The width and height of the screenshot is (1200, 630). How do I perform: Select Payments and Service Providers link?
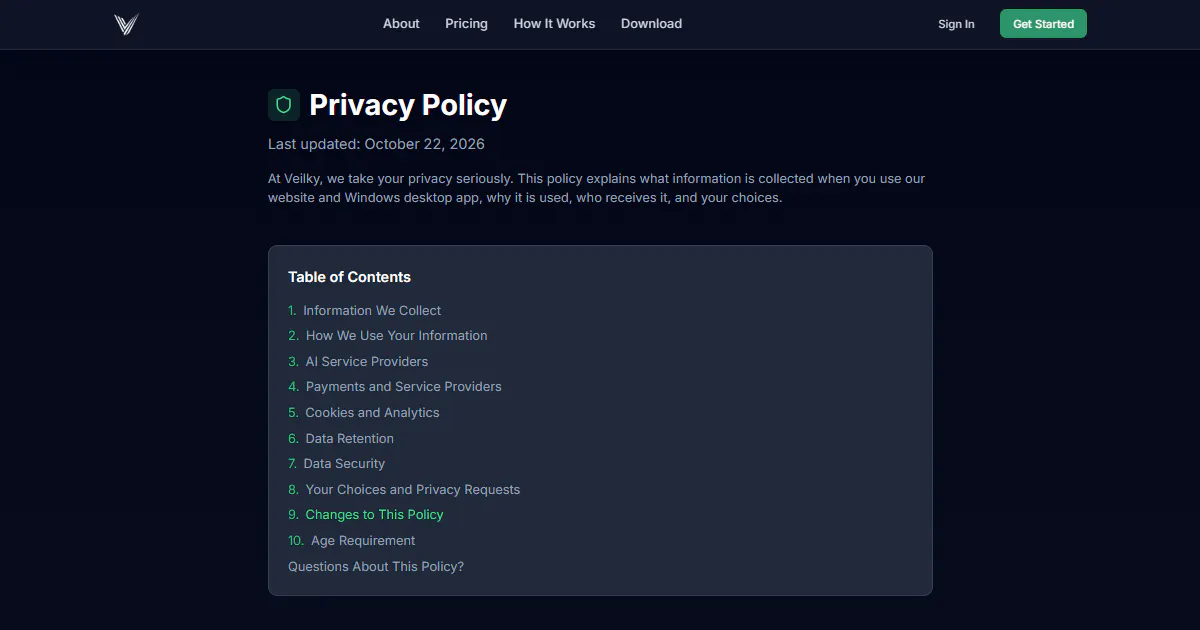pos(395,387)
